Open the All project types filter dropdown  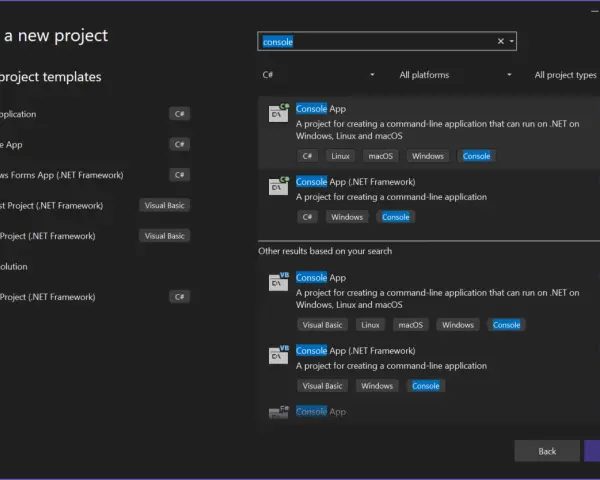(x=566, y=75)
